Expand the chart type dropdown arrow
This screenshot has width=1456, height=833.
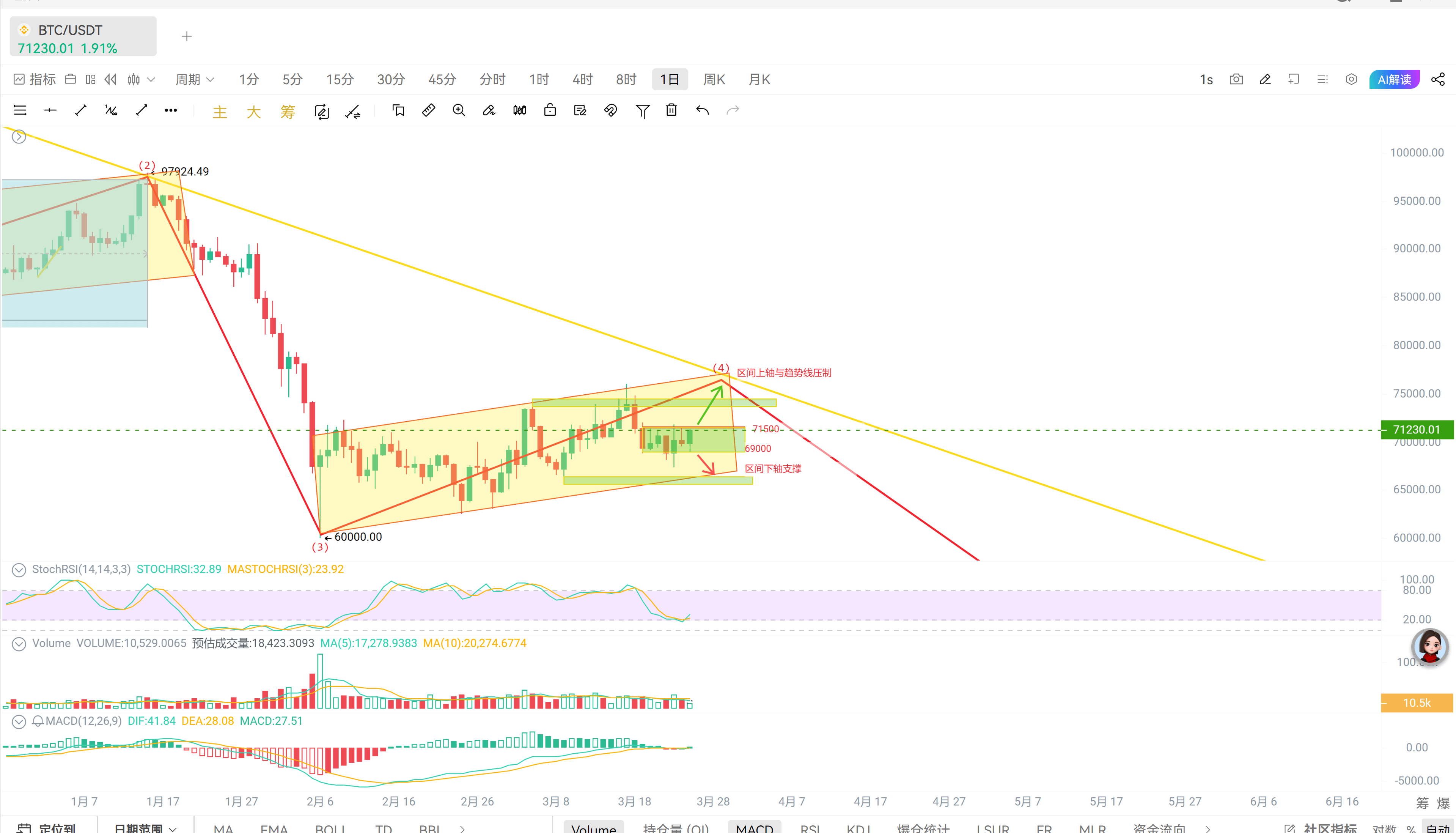151,80
